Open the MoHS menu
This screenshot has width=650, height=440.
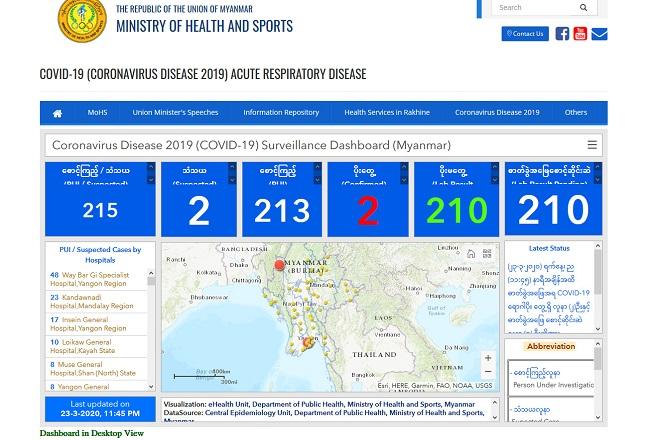[97, 113]
